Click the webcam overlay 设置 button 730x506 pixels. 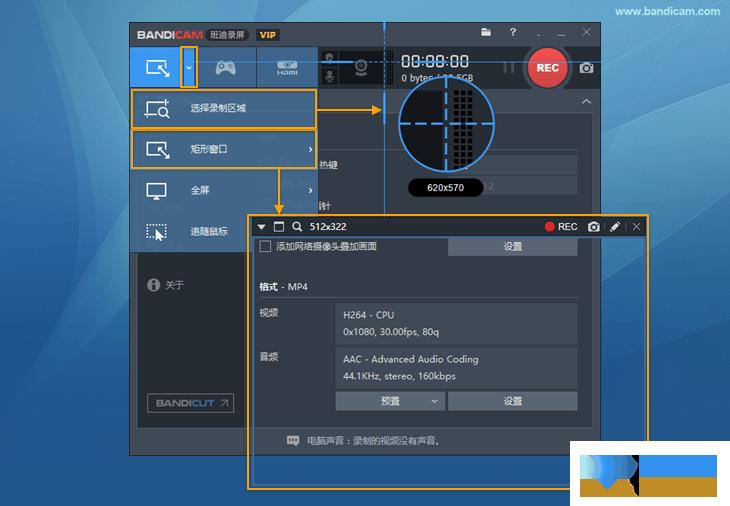(x=513, y=247)
